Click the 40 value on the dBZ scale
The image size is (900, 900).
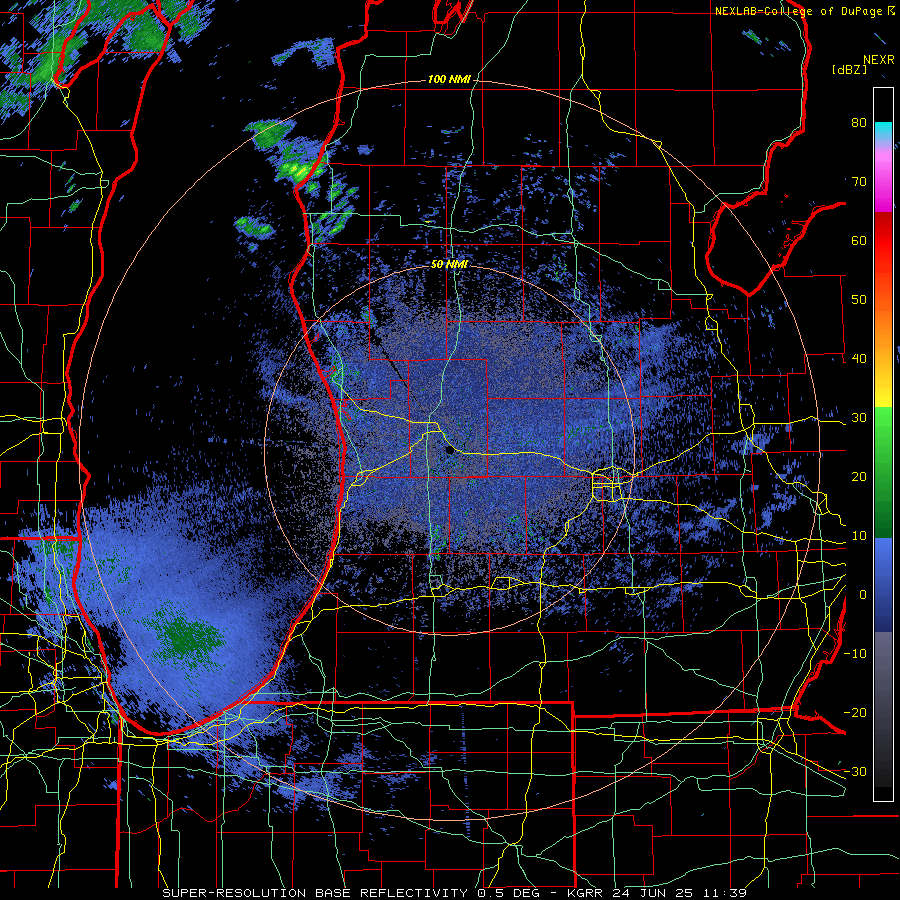[x=859, y=359]
